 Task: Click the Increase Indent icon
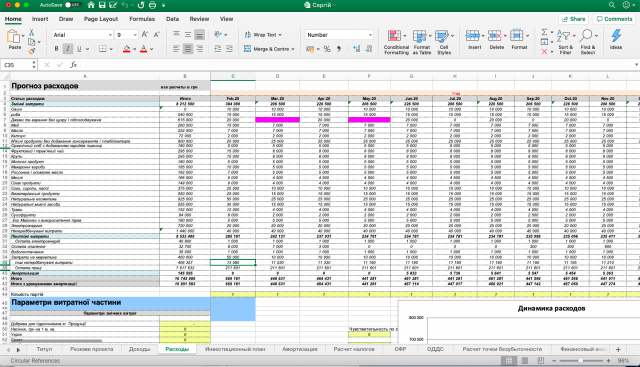click(x=229, y=49)
